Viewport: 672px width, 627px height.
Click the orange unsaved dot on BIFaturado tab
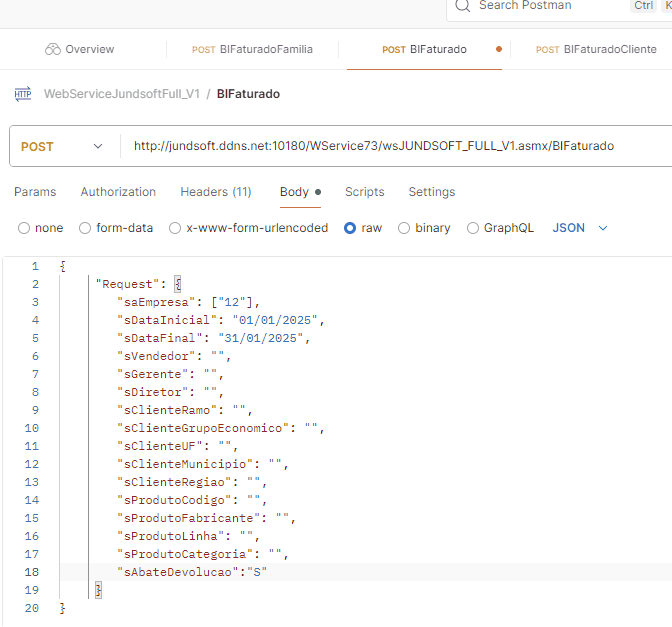point(498,49)
